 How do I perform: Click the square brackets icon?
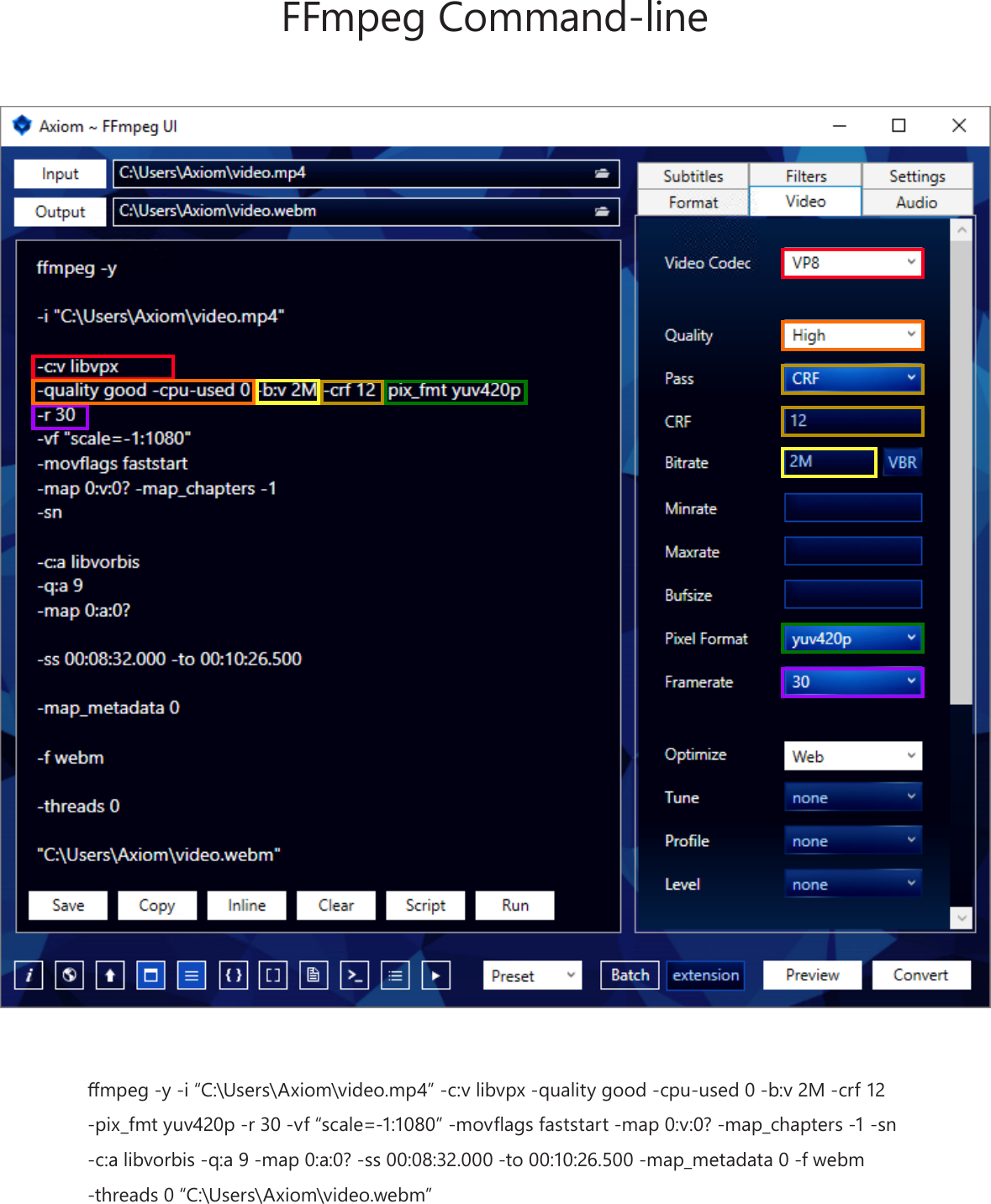(273, 975)
